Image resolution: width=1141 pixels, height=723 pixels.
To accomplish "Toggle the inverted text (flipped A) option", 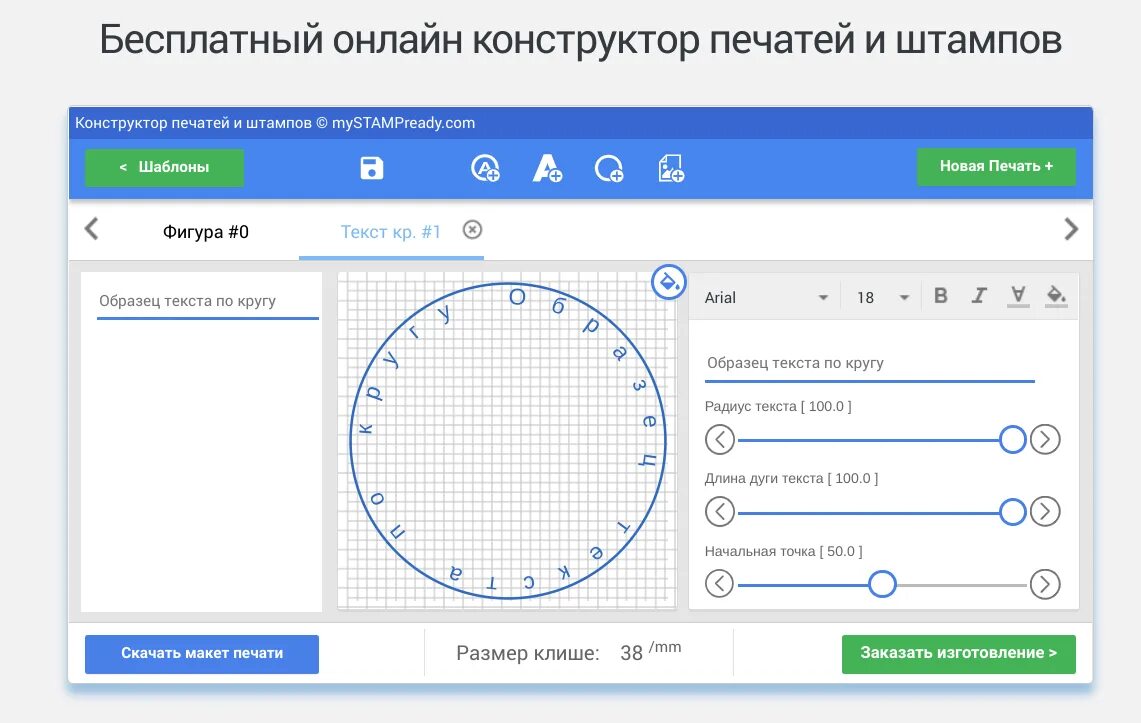I will point(1018,296).
